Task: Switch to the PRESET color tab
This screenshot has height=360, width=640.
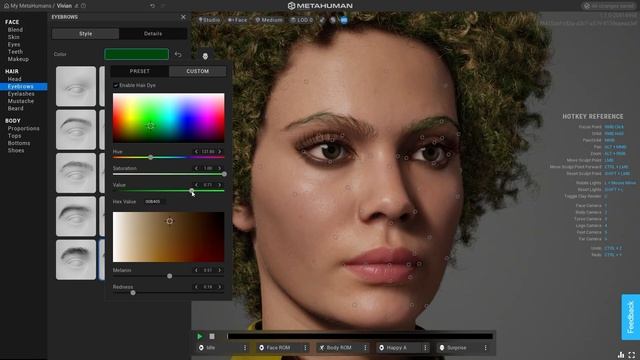Action: (x=140, y=71)
